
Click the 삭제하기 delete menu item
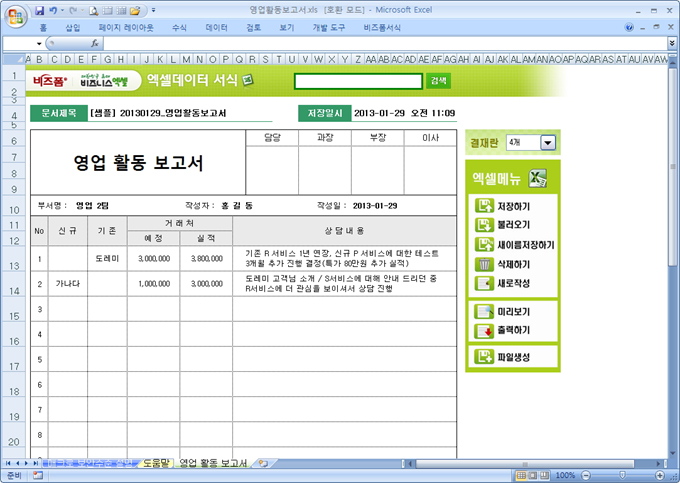[503, 264]
